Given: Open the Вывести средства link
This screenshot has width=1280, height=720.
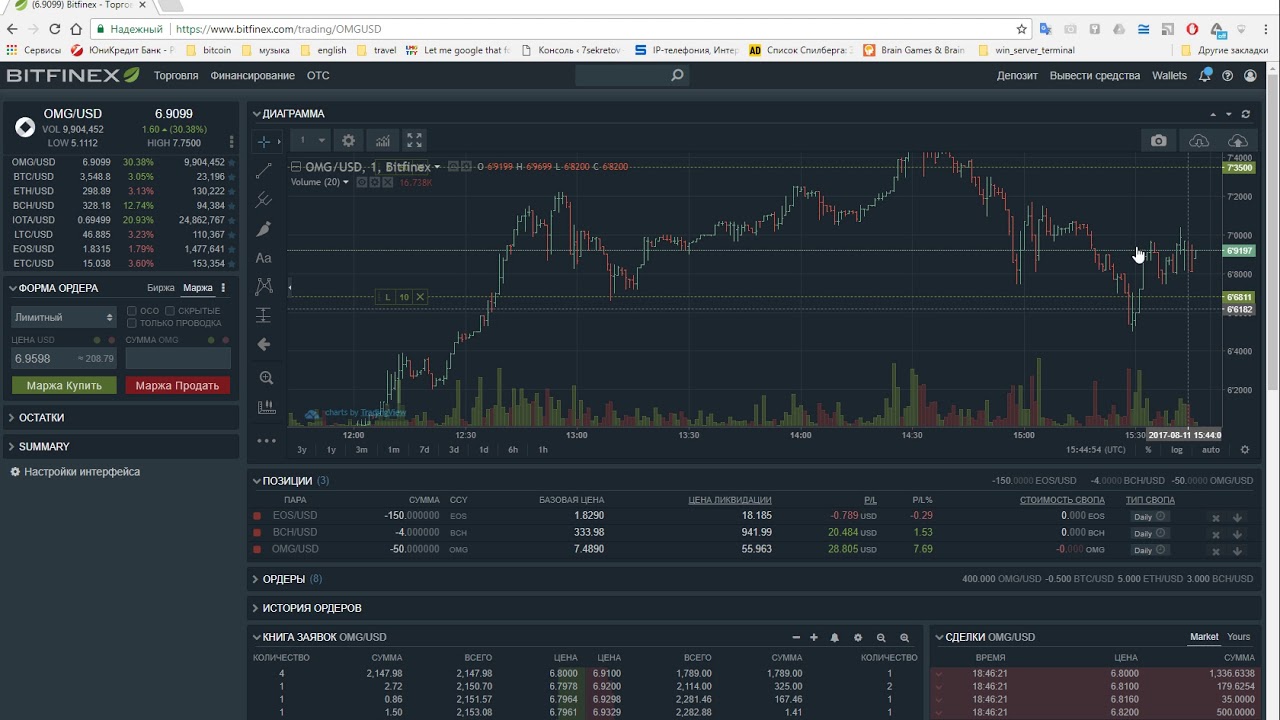Looking at the screenshot, I should pyautogui.click(x=1095, y=76).
